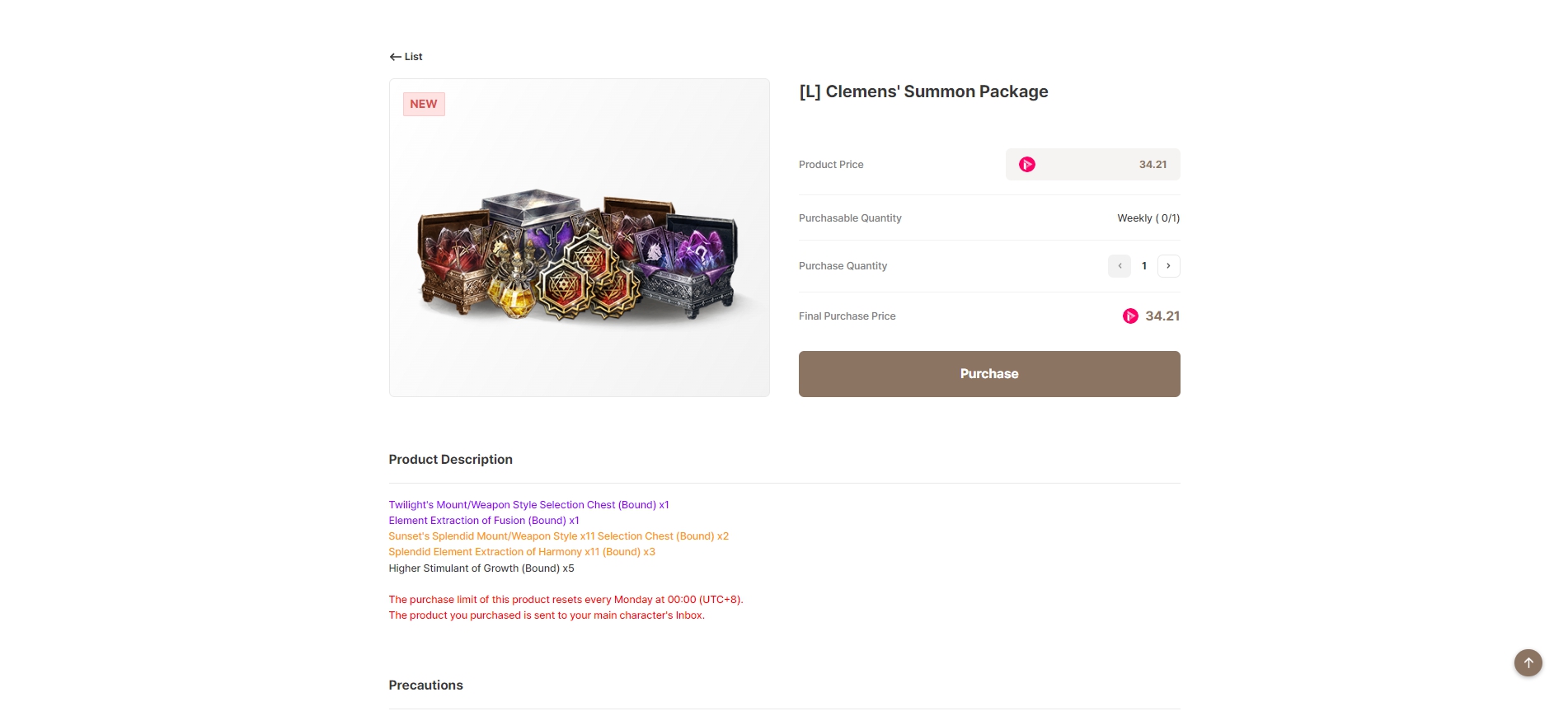Click the scroll-to-top arrow button
1568x711 pixels.
click(1528, 662)
